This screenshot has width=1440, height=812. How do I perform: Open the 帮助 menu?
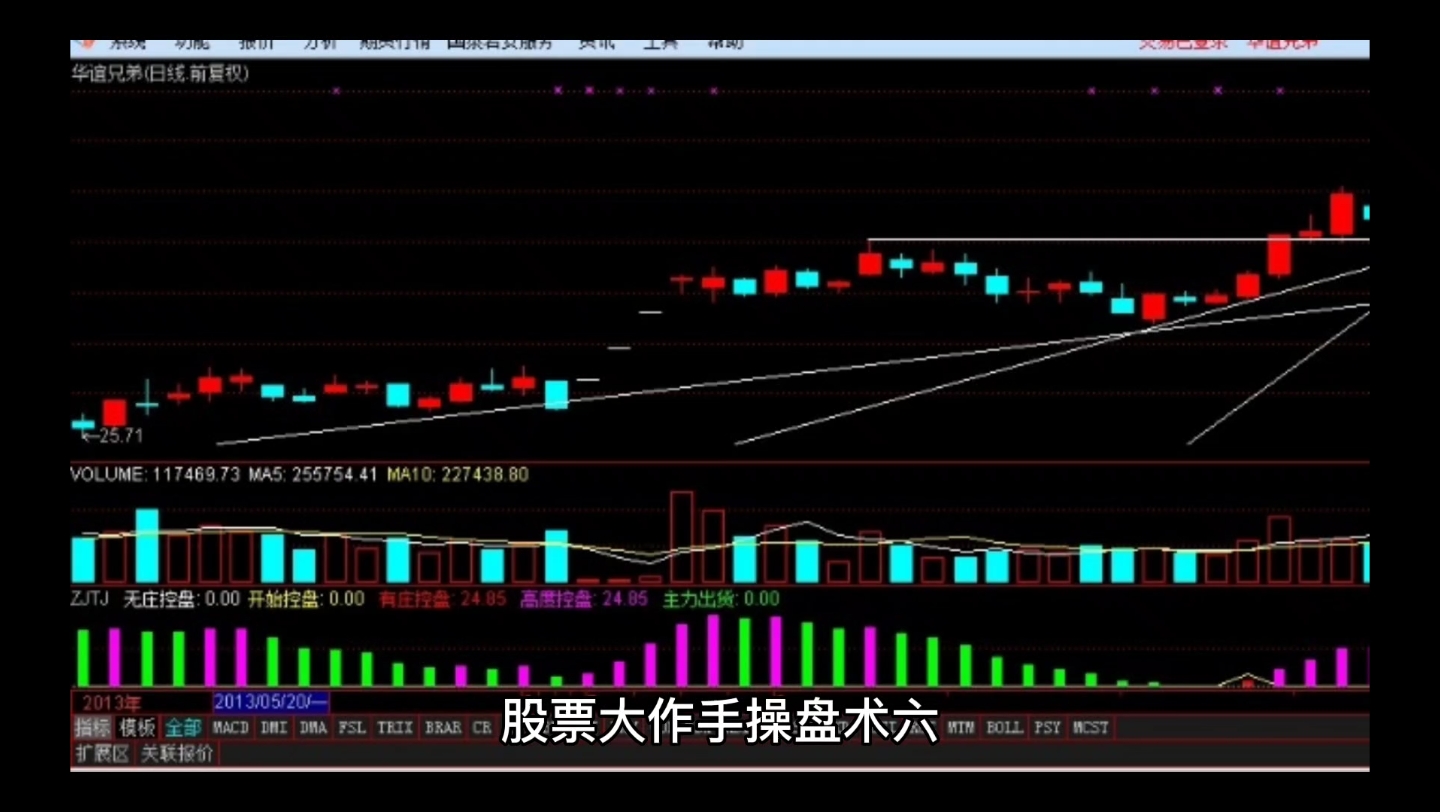coord(726,45)
